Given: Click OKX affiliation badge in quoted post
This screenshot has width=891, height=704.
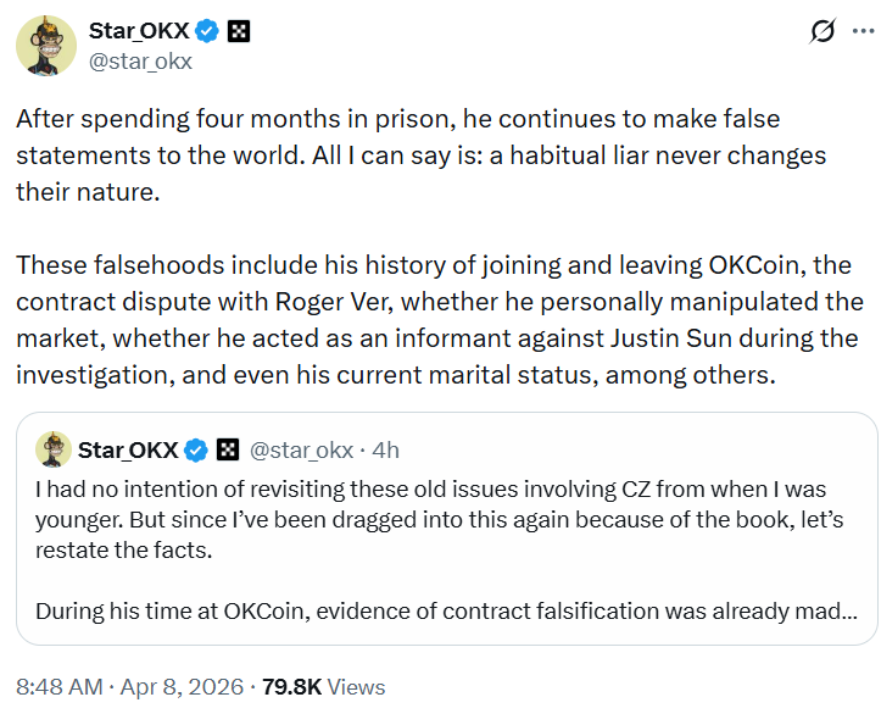Looking at the screenshot, I should pyautogui.click(x=228, y=450).
